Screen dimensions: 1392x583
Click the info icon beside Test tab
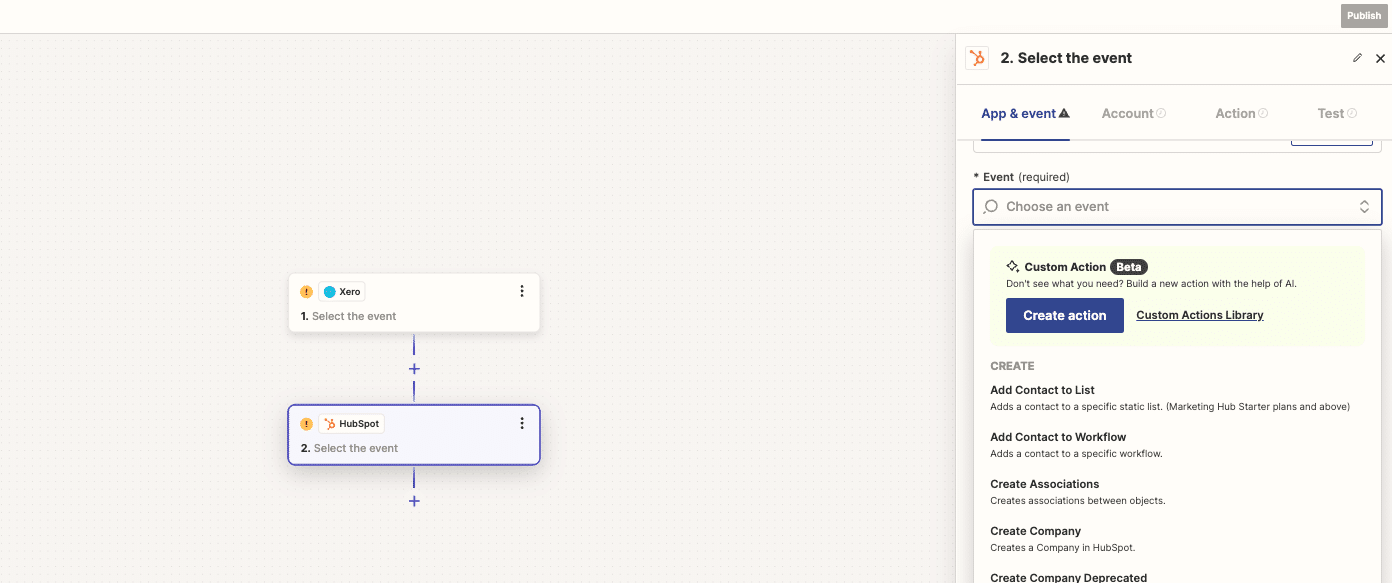pyautogui.click(x=1352, y=113)
